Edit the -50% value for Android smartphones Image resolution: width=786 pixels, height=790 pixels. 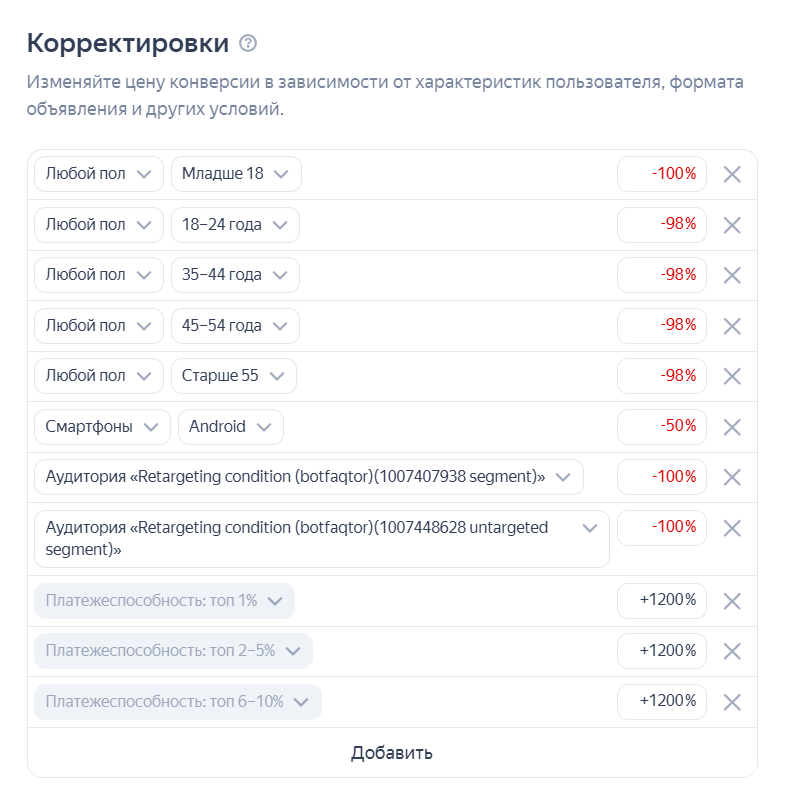(662, 427)
